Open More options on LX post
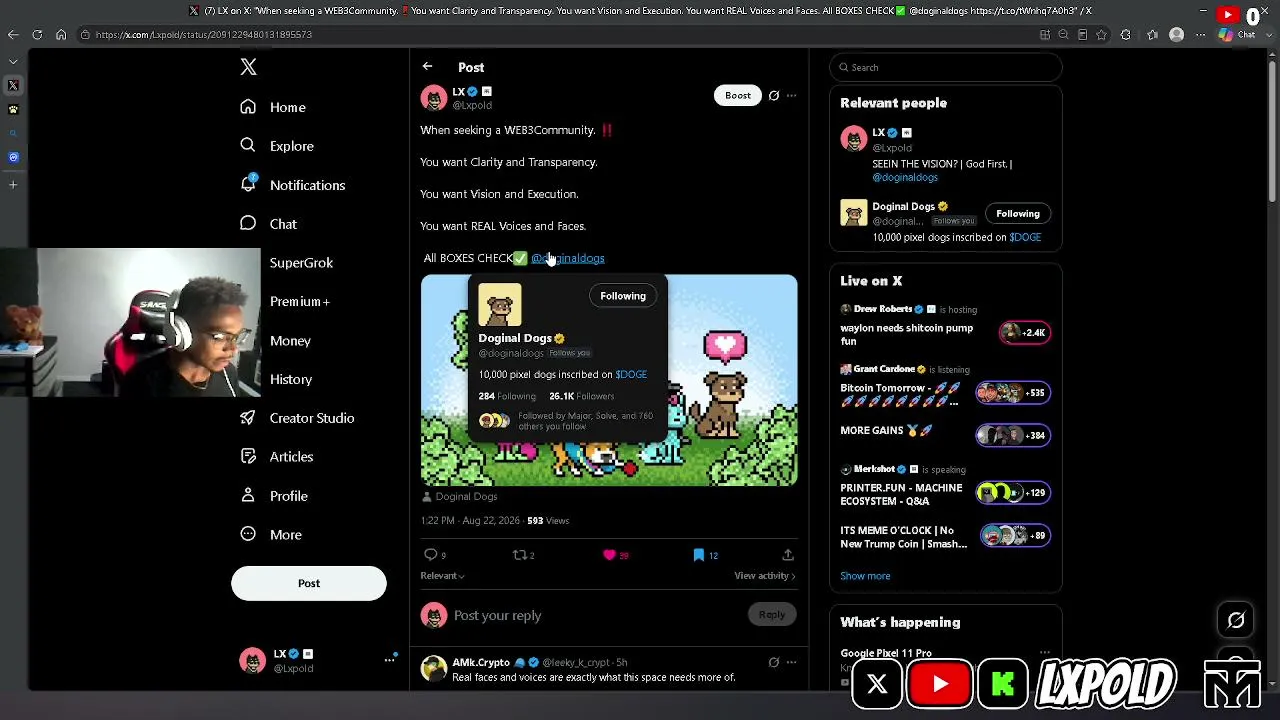The height and width of the screenshot is (720, 1280). coord(791,96)
